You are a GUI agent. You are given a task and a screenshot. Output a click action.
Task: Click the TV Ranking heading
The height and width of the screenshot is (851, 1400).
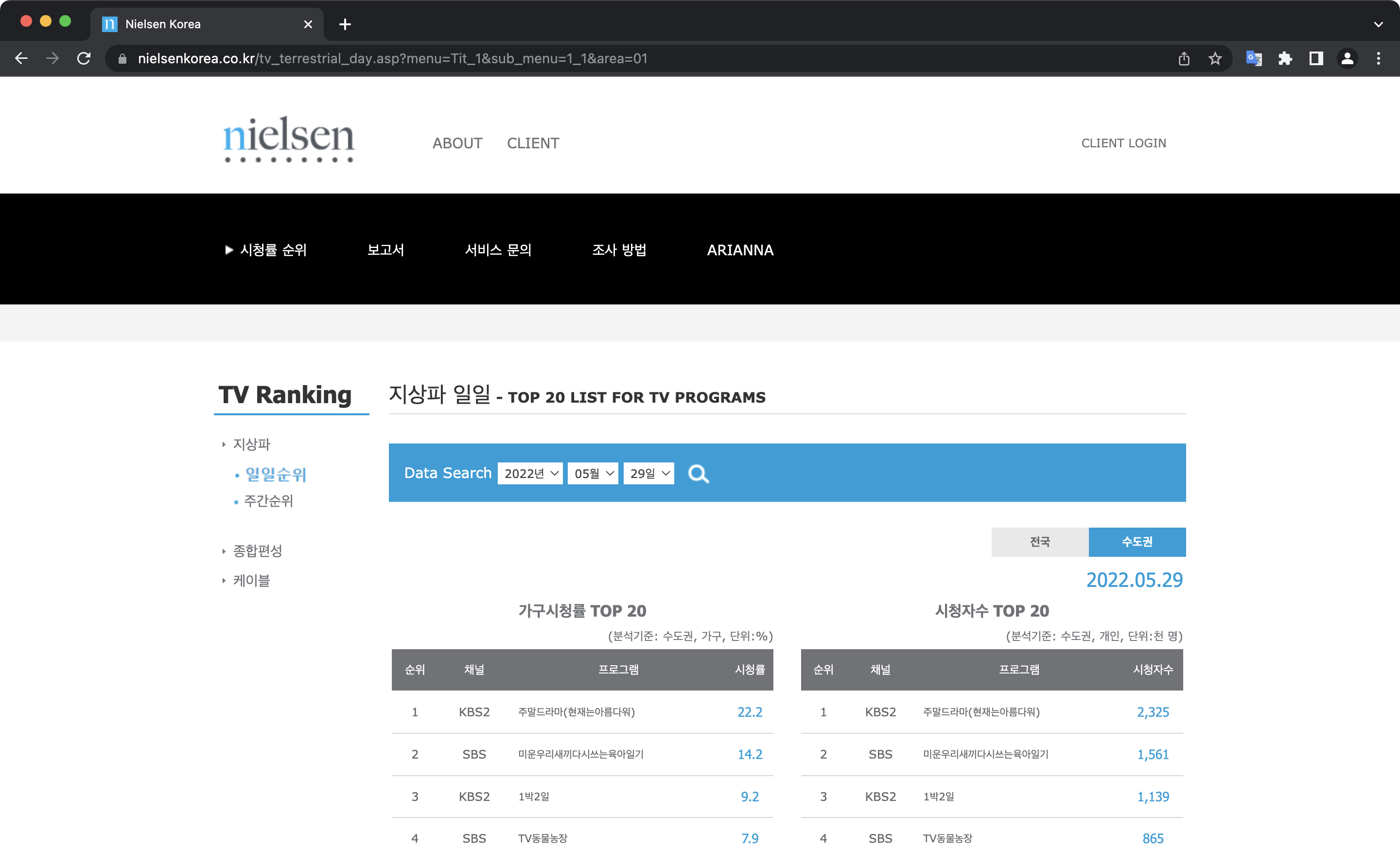click(285, 394)
